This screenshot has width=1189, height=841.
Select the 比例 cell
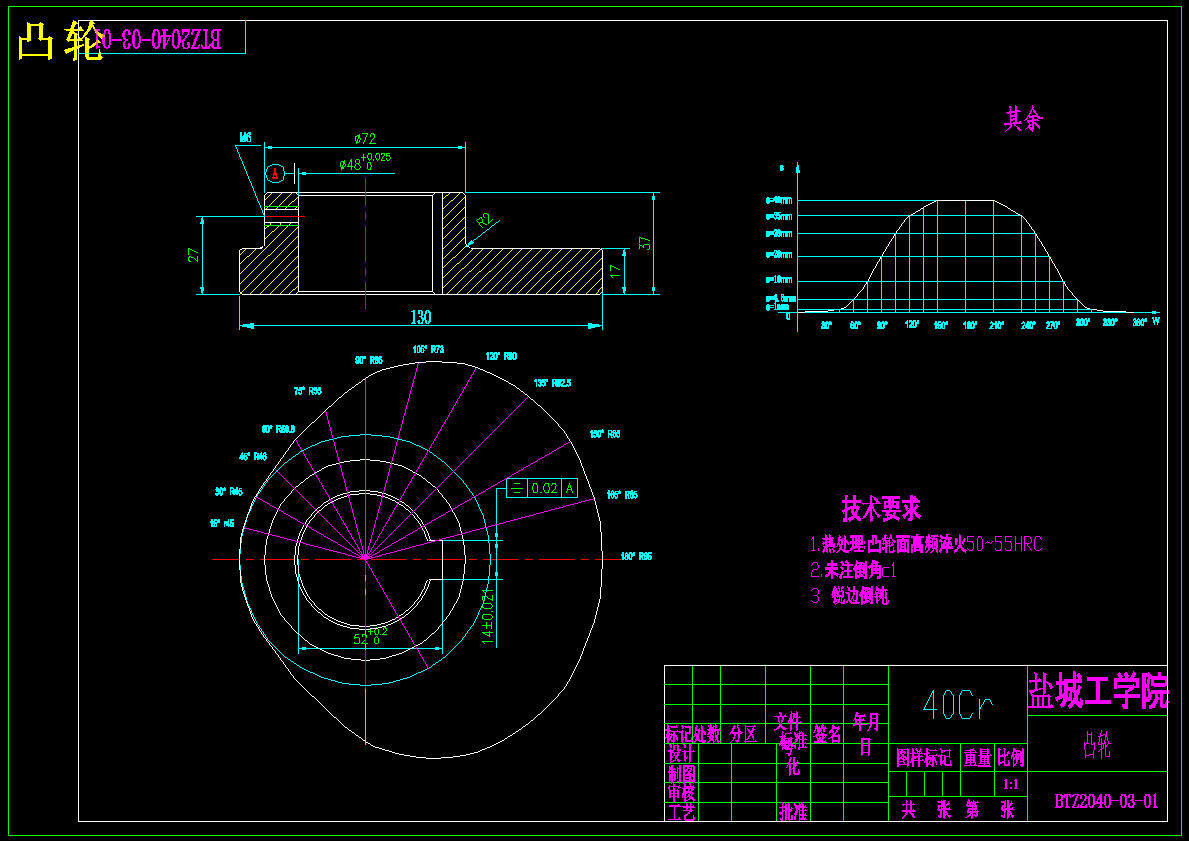click(1011, 758)
